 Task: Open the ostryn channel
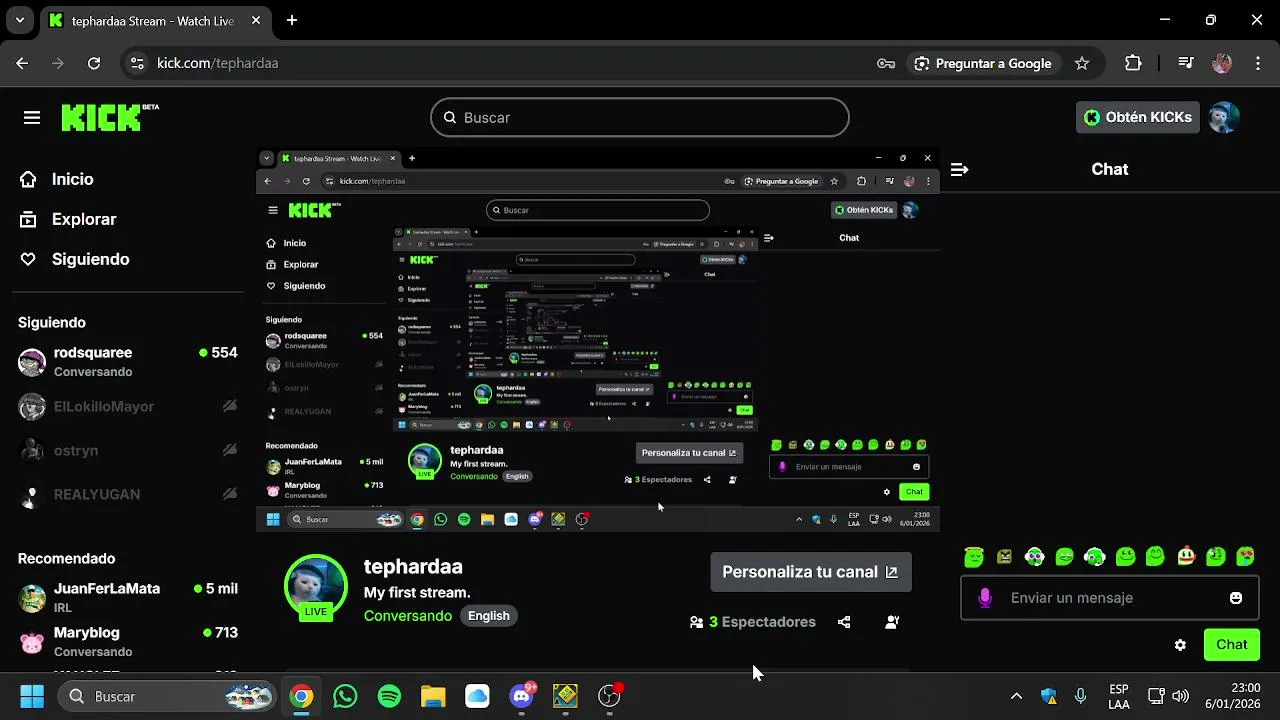coord(128,451)
